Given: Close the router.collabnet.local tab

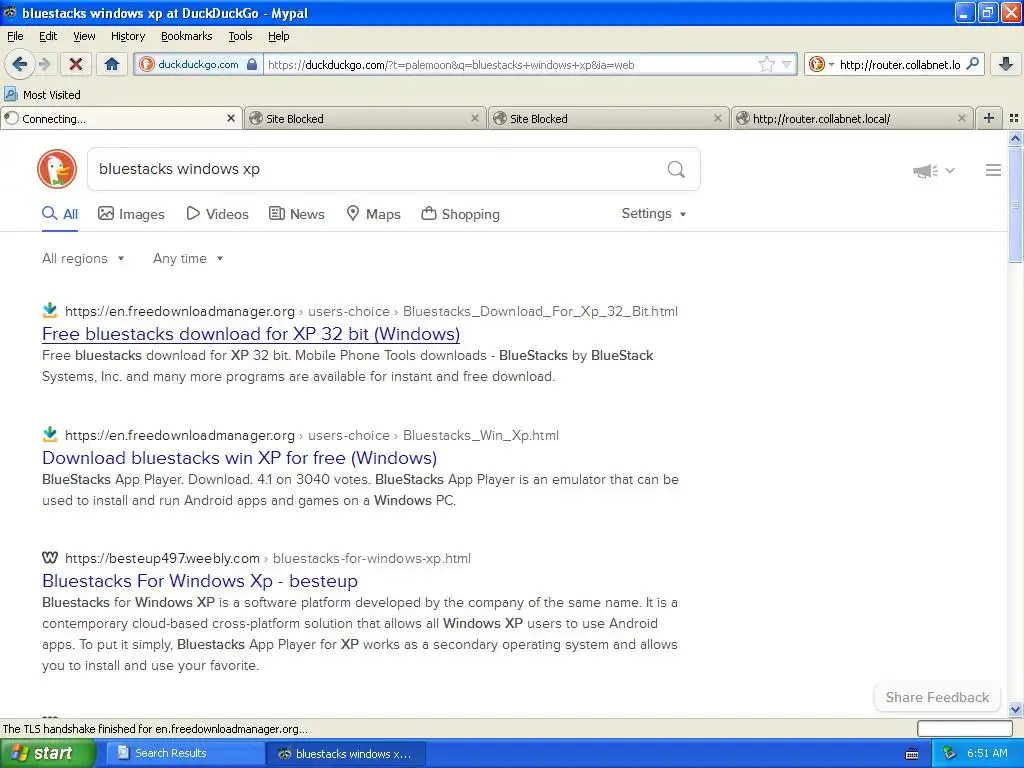Looking at the screenshot, I should point(961,118).
